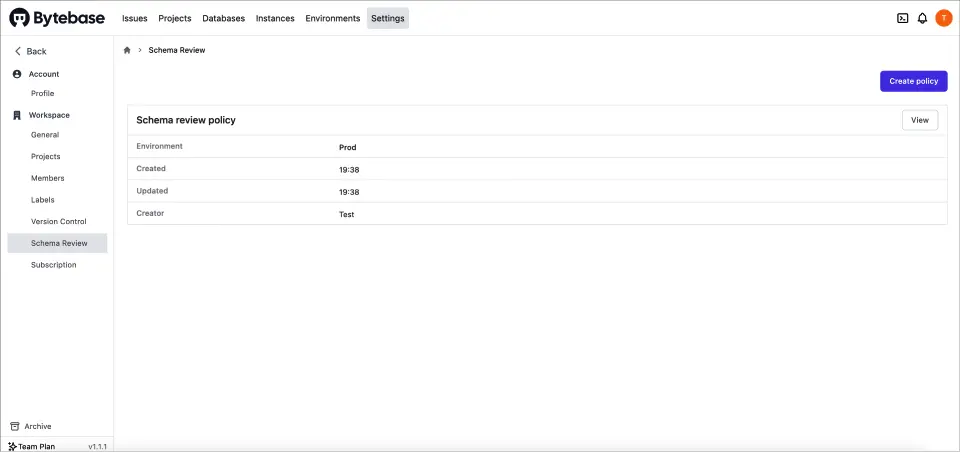The image size is (960, 452).
Task: Open Databases in top navigation
Action: click(x=223, y=18)
